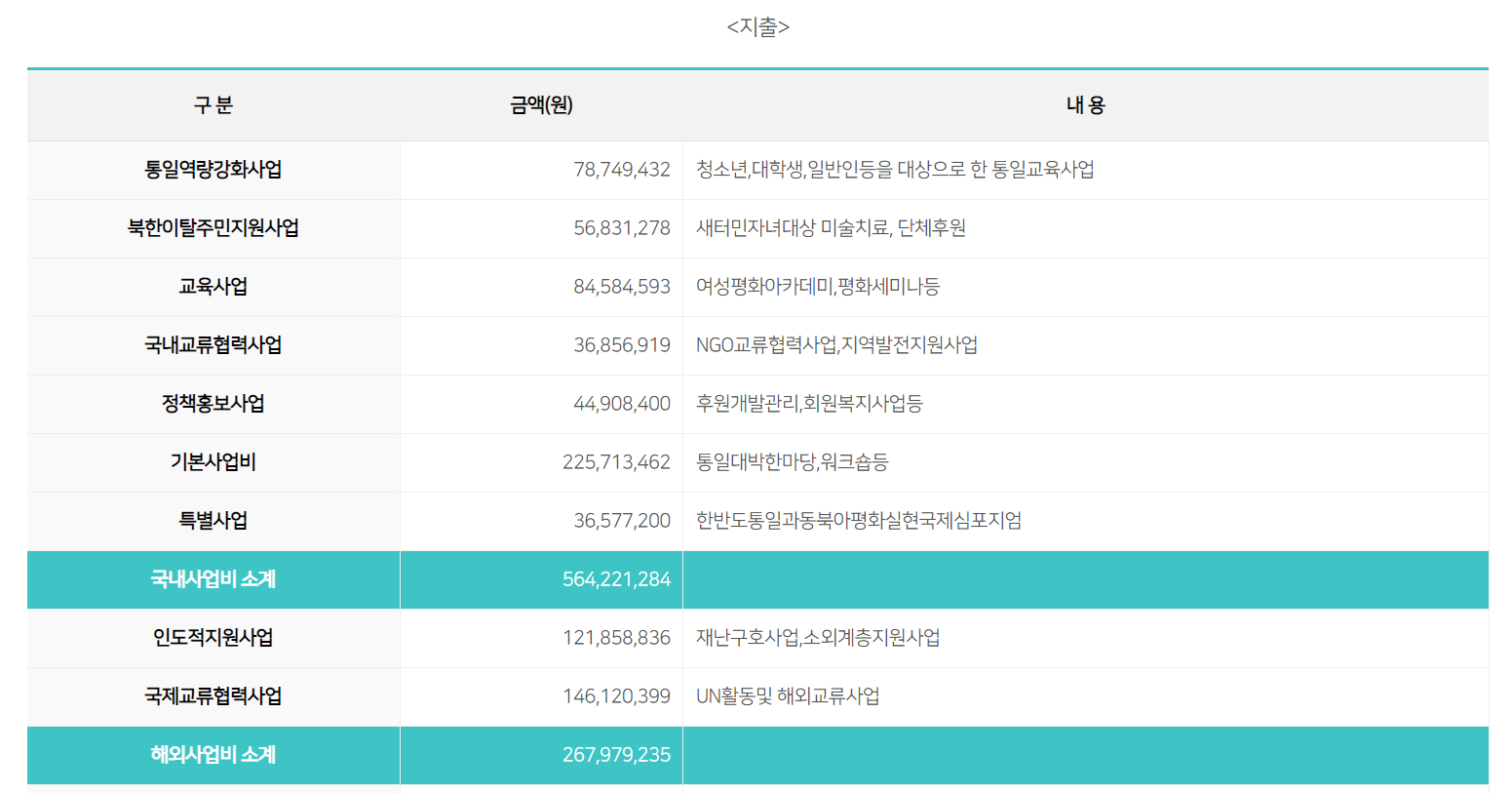1512x793 pixels.
Task: Select the 내 용 column header
Action: (x=1082, y=104)
